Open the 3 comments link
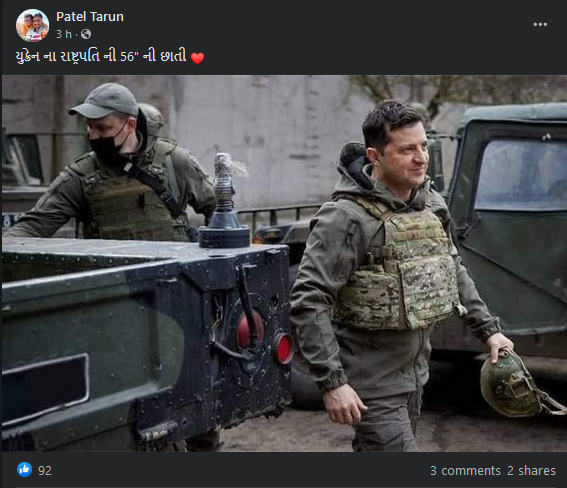 click(465, 471)
